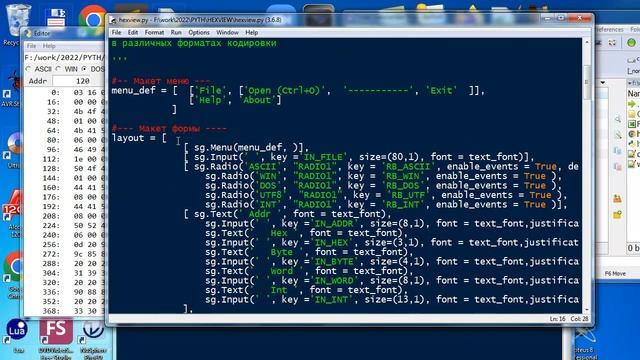Click the Python icon in Editor title bar
The height and width of the screenshot is (360, 640).
coord(28,33)
